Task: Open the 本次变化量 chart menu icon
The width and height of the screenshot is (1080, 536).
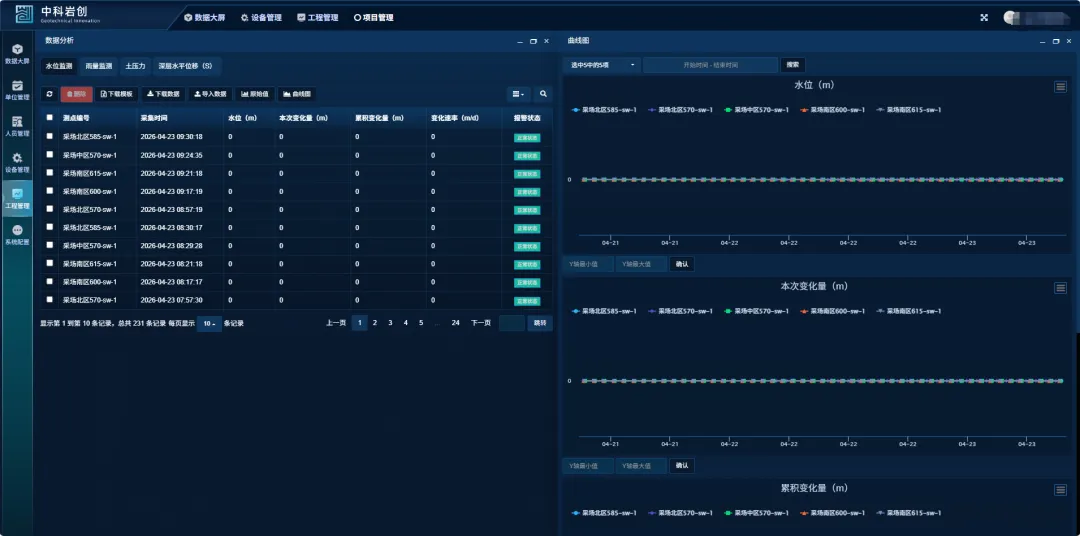Action: (x=1060, y=288)
